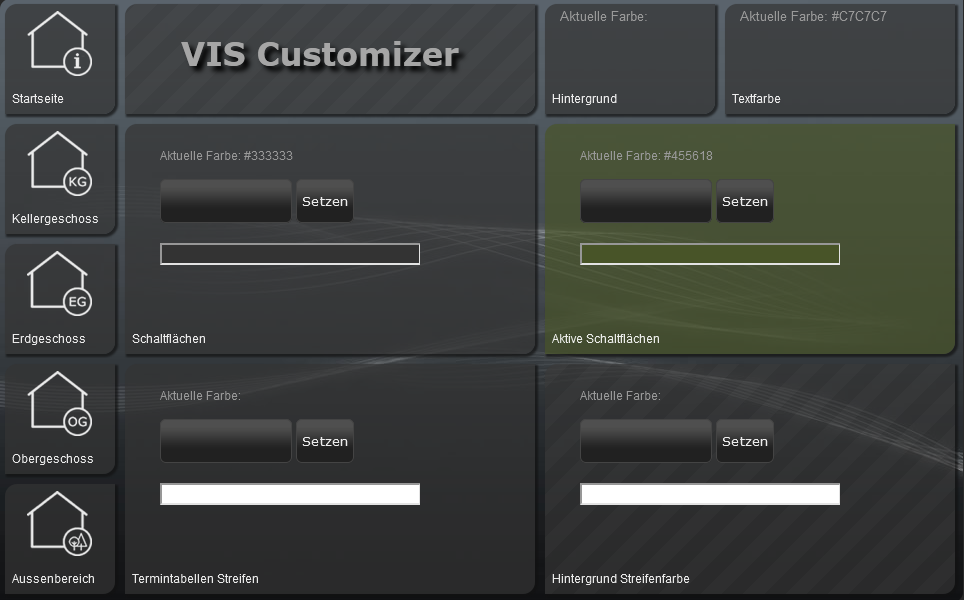Select the Erdgeschoss EG house icon
This screenshot has height=600, width=964.
(x=60, y=298)
